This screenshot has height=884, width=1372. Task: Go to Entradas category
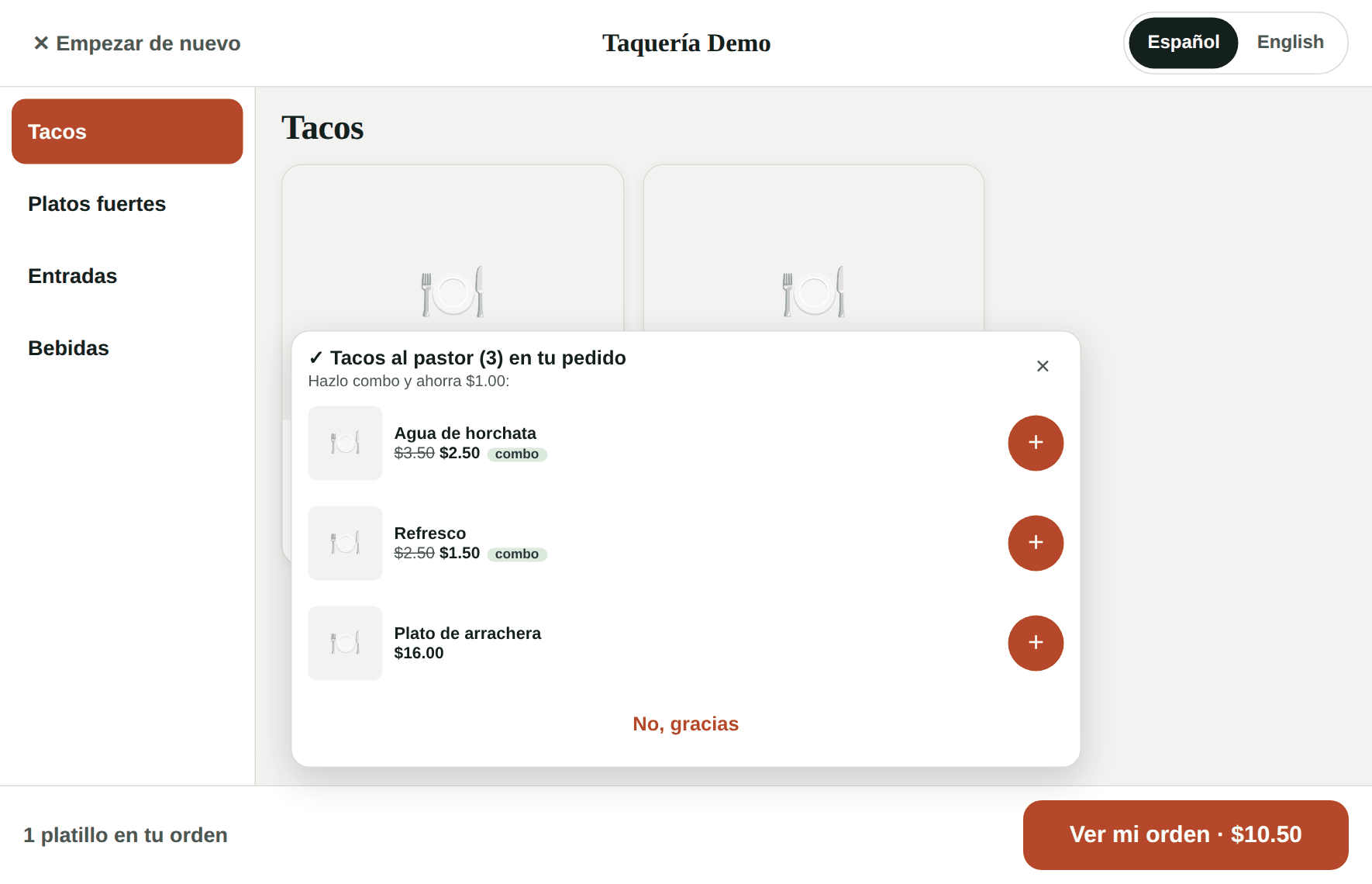[x=127, y=276]
